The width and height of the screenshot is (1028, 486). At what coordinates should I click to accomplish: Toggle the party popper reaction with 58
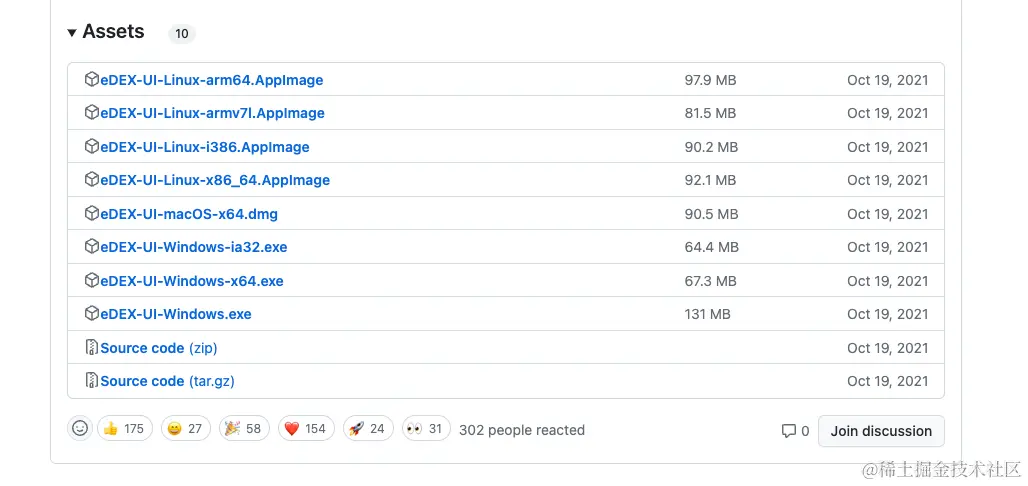(242, 429)
